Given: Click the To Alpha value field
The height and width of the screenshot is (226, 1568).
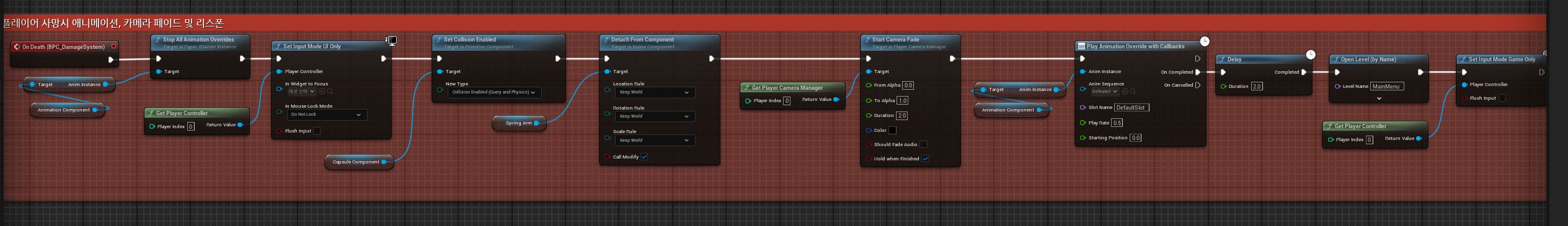Looking at the screenshot, I should click(x=902, y=101).
